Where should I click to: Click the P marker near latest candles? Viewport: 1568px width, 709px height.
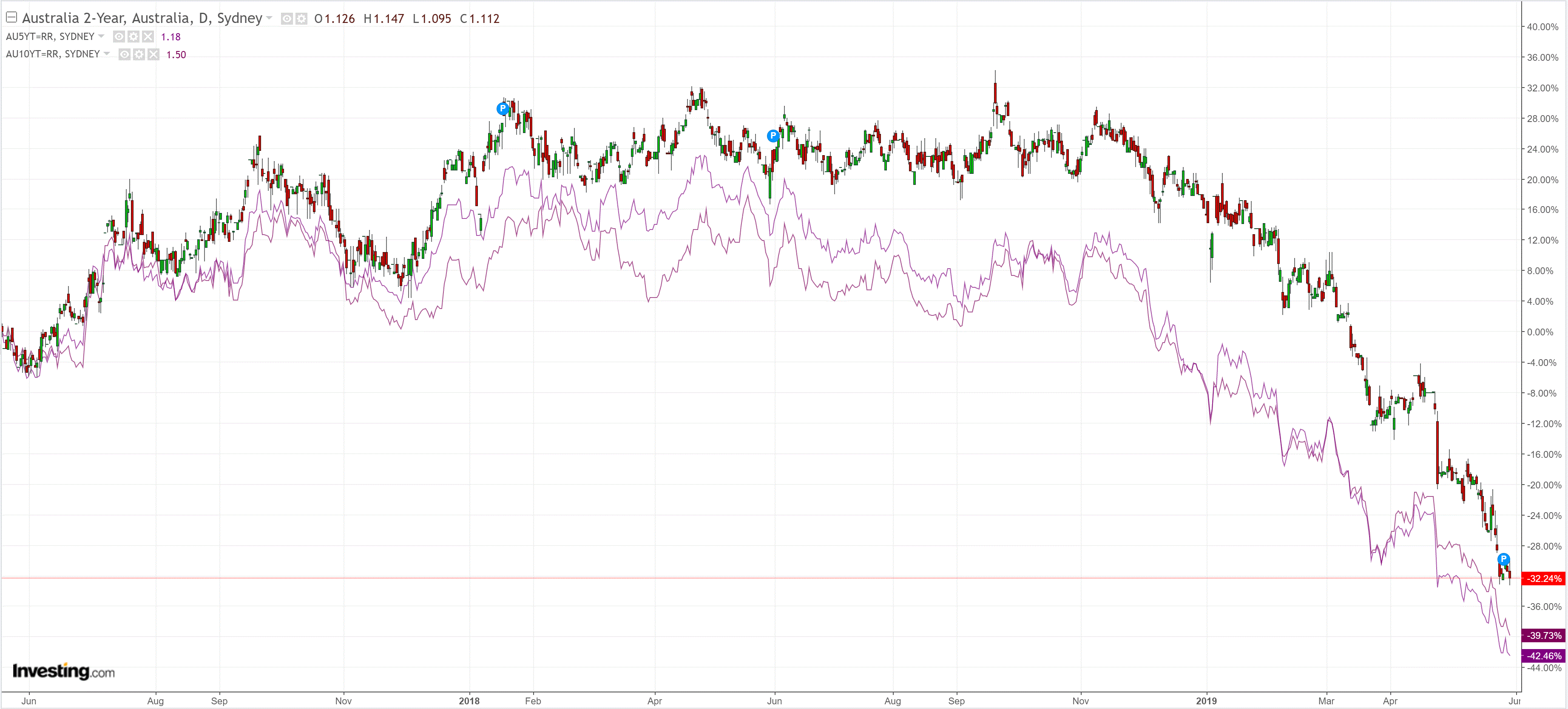click(x=1503, y=559)
